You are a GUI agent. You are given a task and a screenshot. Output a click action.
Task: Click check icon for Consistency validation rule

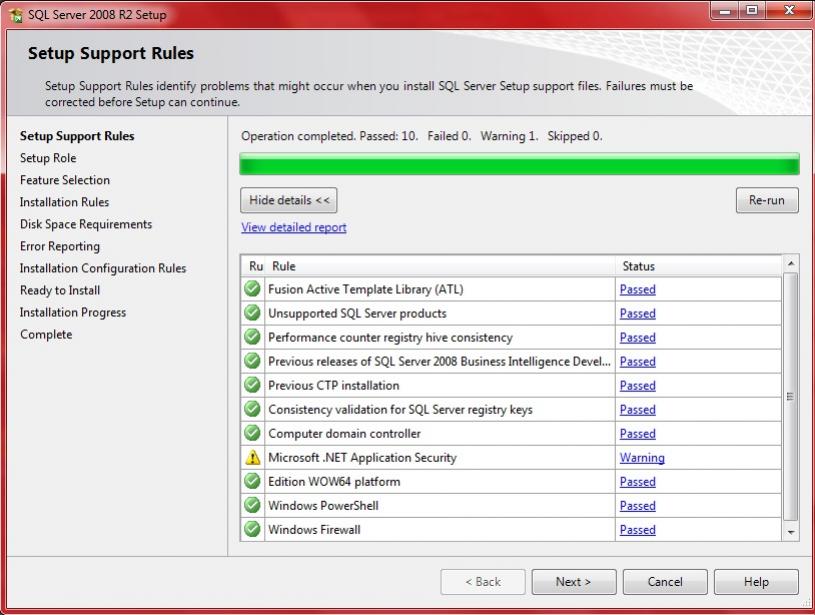[252, 409]
